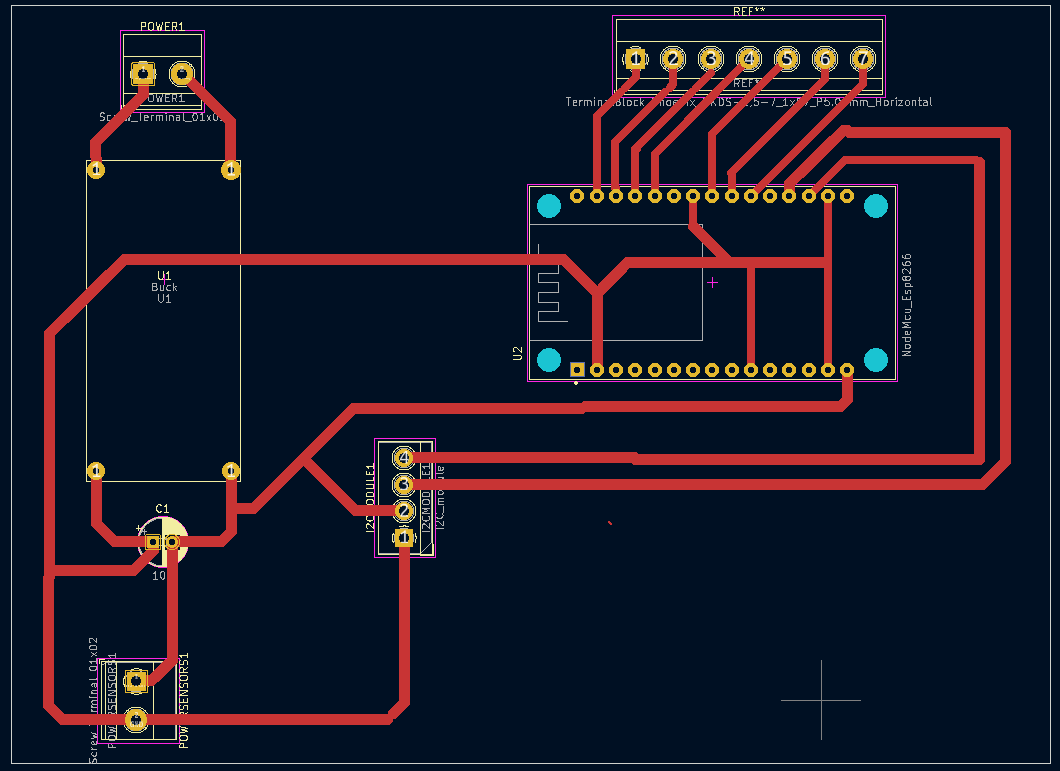1060x771 pixels.
Task: Click the U1 Buck reference label
Action: [x=164, y=276]
